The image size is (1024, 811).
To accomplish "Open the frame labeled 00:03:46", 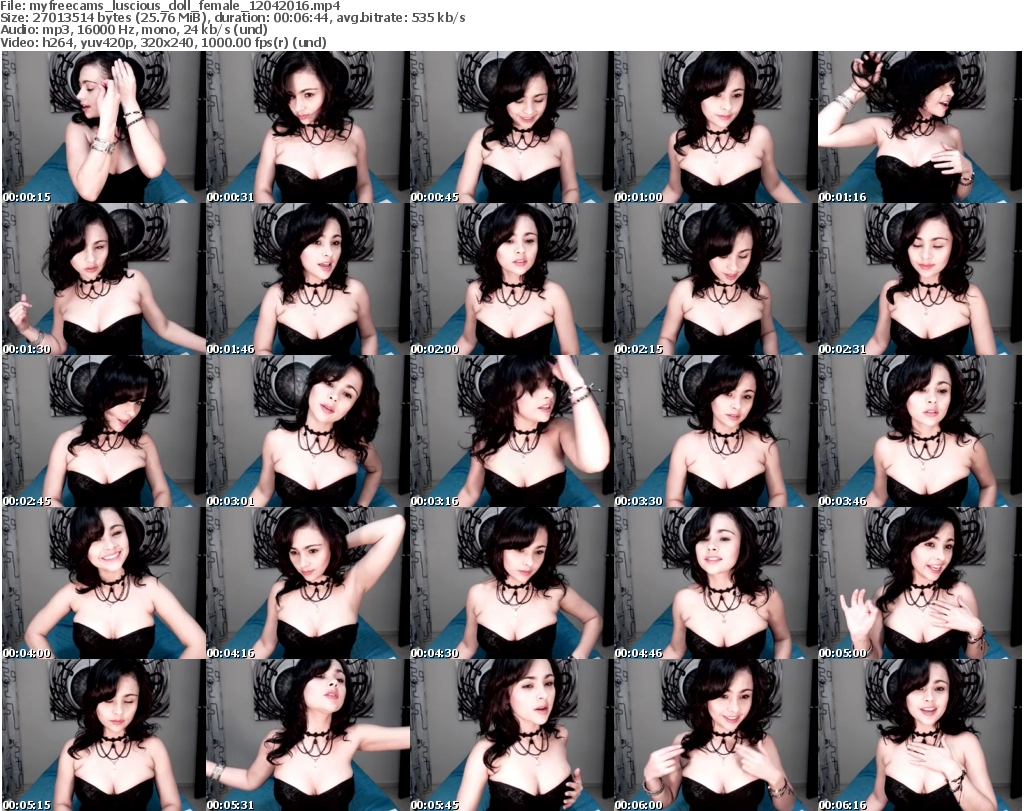I will (x=920, y=431).
